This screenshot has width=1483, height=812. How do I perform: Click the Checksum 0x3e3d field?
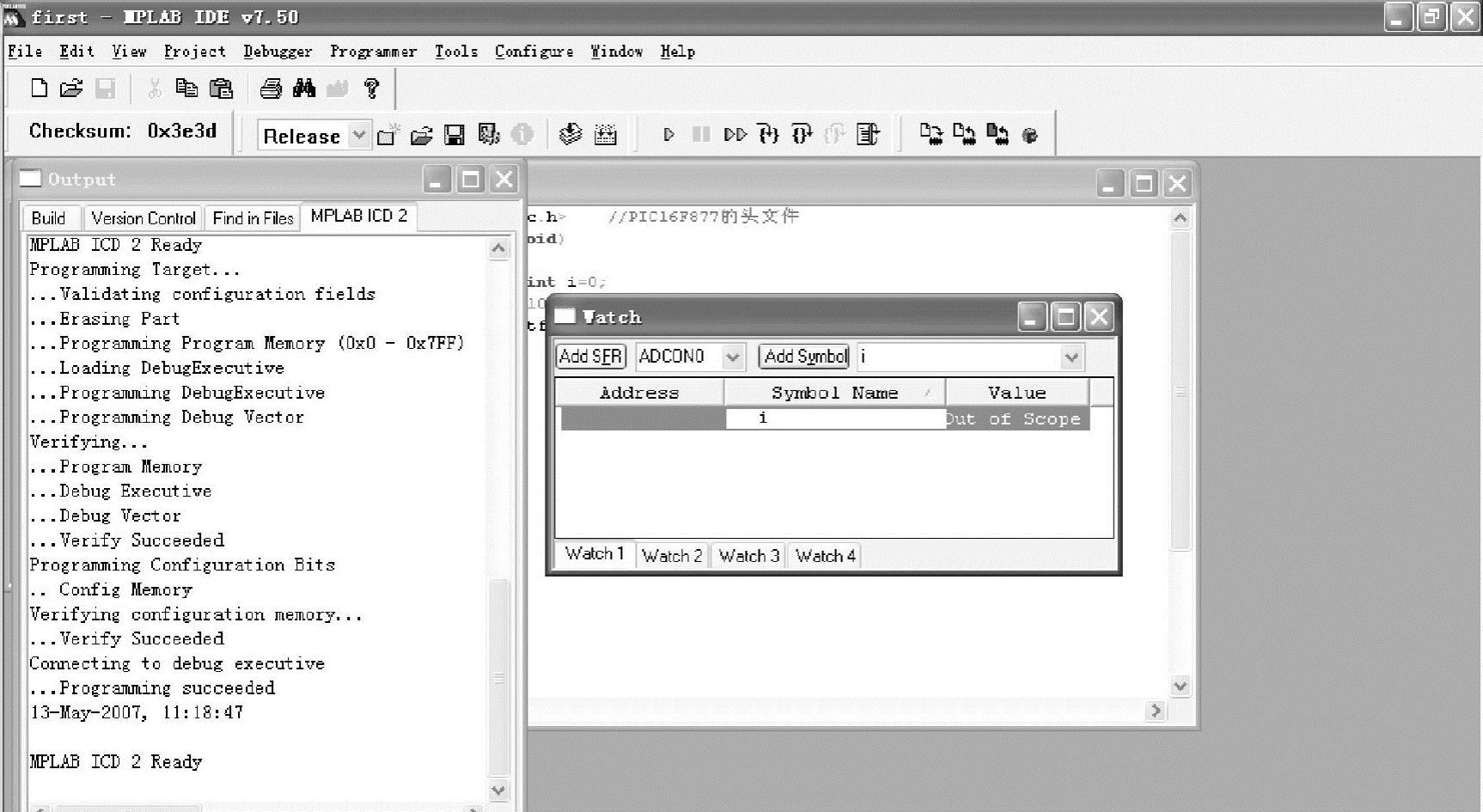[123, 131]
